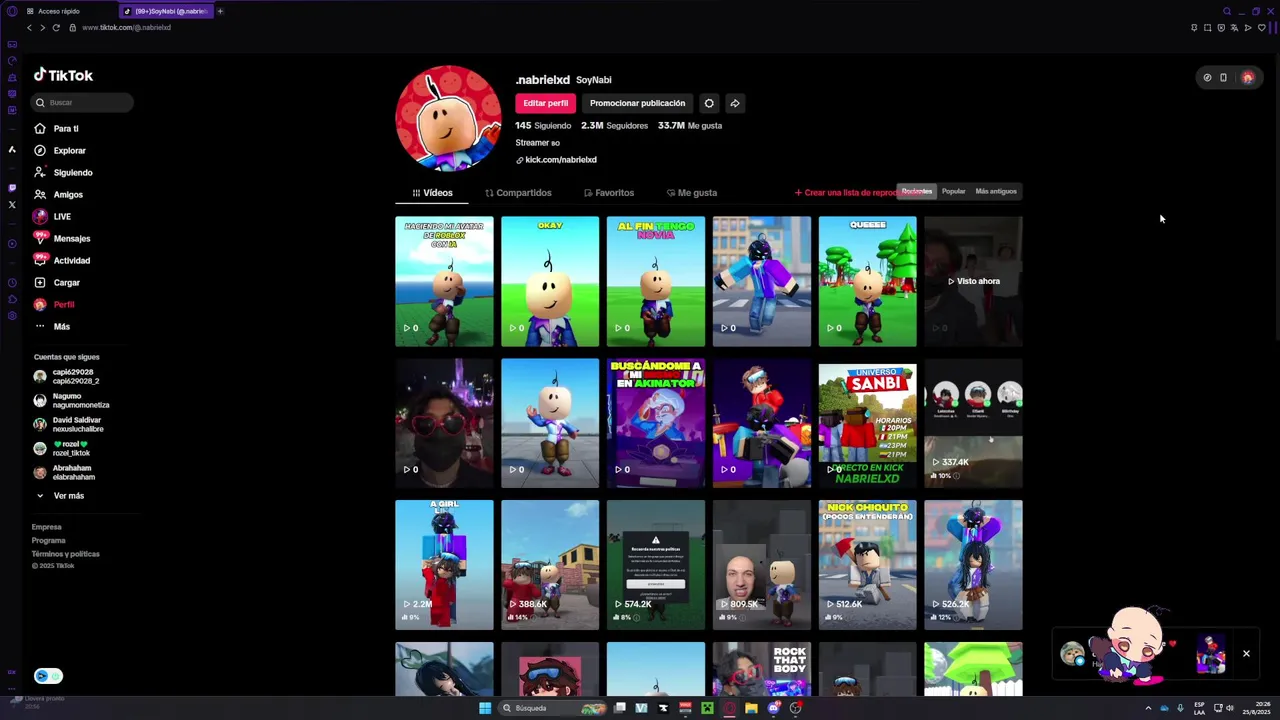
Task: Click the heart icon in browser toolbar
Action: (x=1261, y=27)
